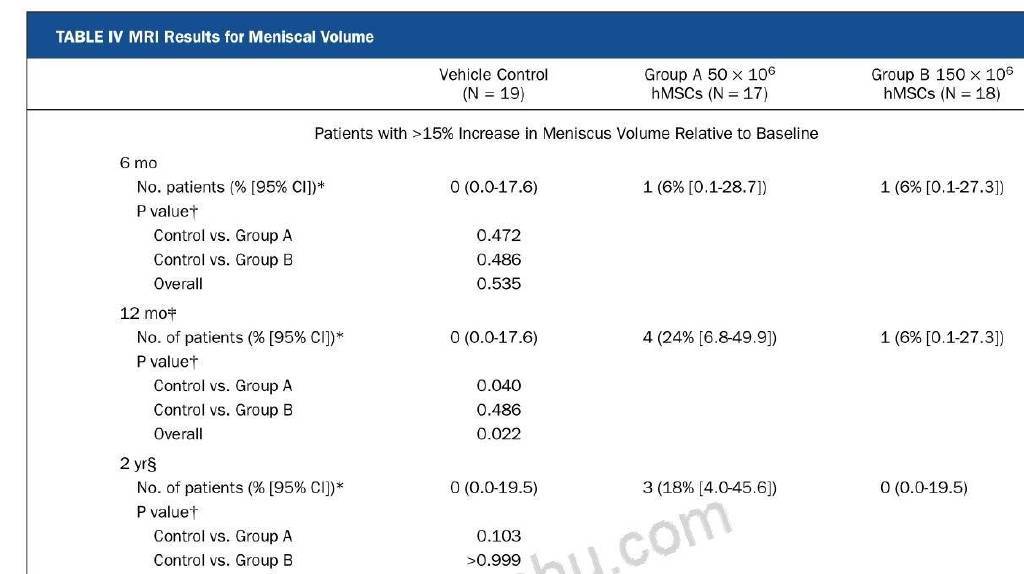Select the 0.022 overall P value
Image resolution: width=1024 pixels, height=574 pixels.
(498, 434)
